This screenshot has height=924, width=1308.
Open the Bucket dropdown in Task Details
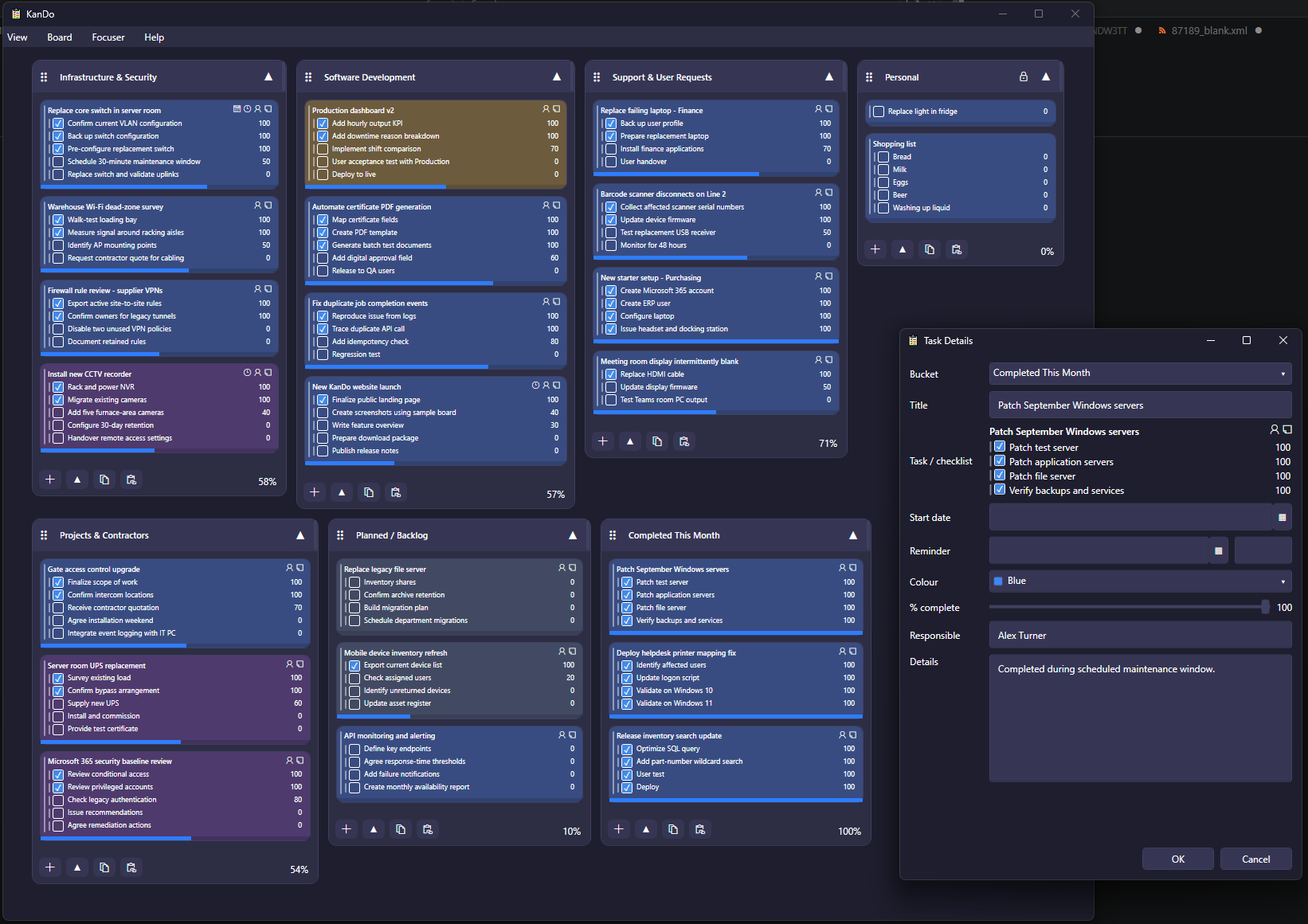1141,374
